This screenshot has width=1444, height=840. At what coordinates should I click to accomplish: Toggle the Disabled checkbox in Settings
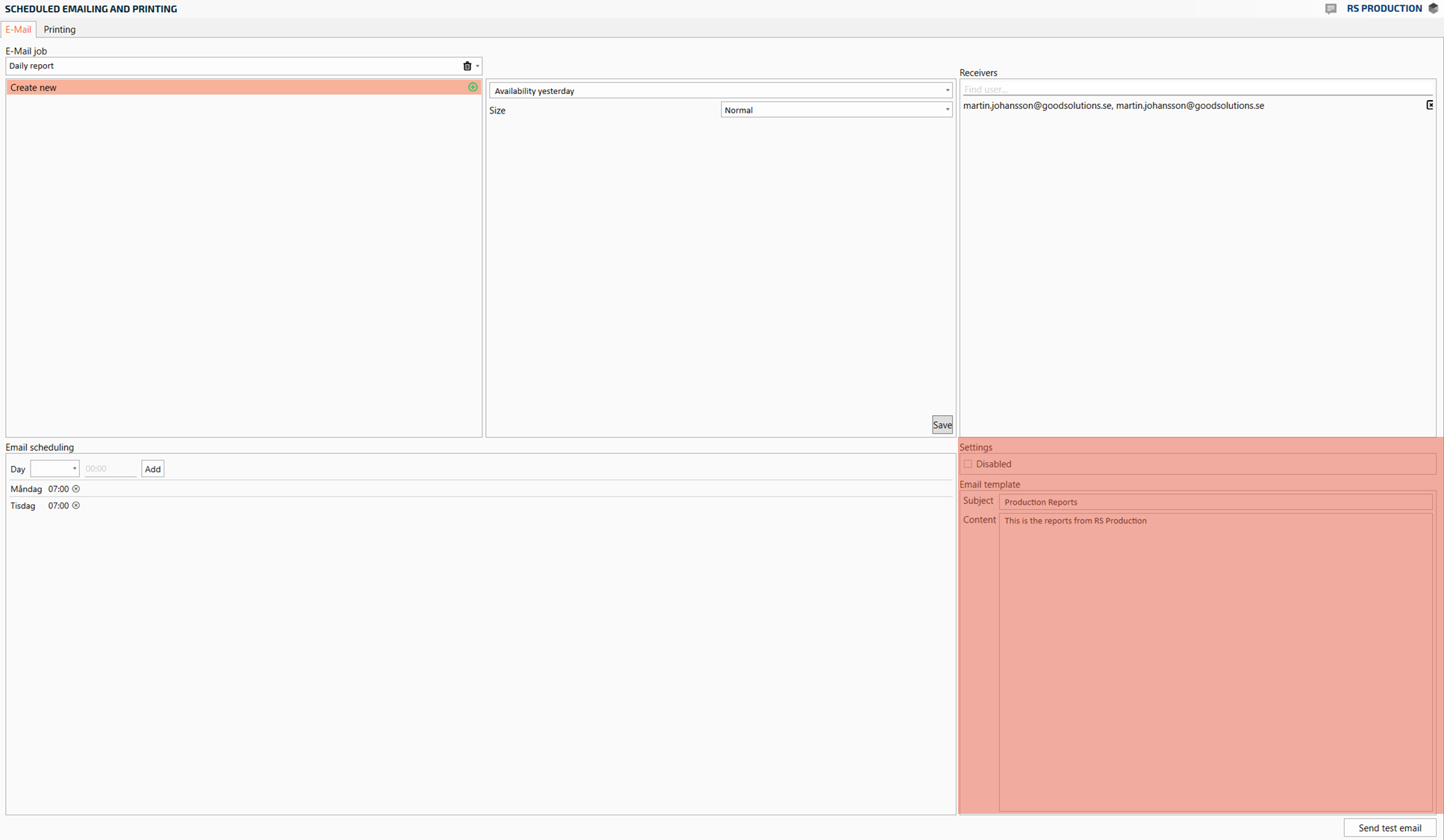point(968,464)
